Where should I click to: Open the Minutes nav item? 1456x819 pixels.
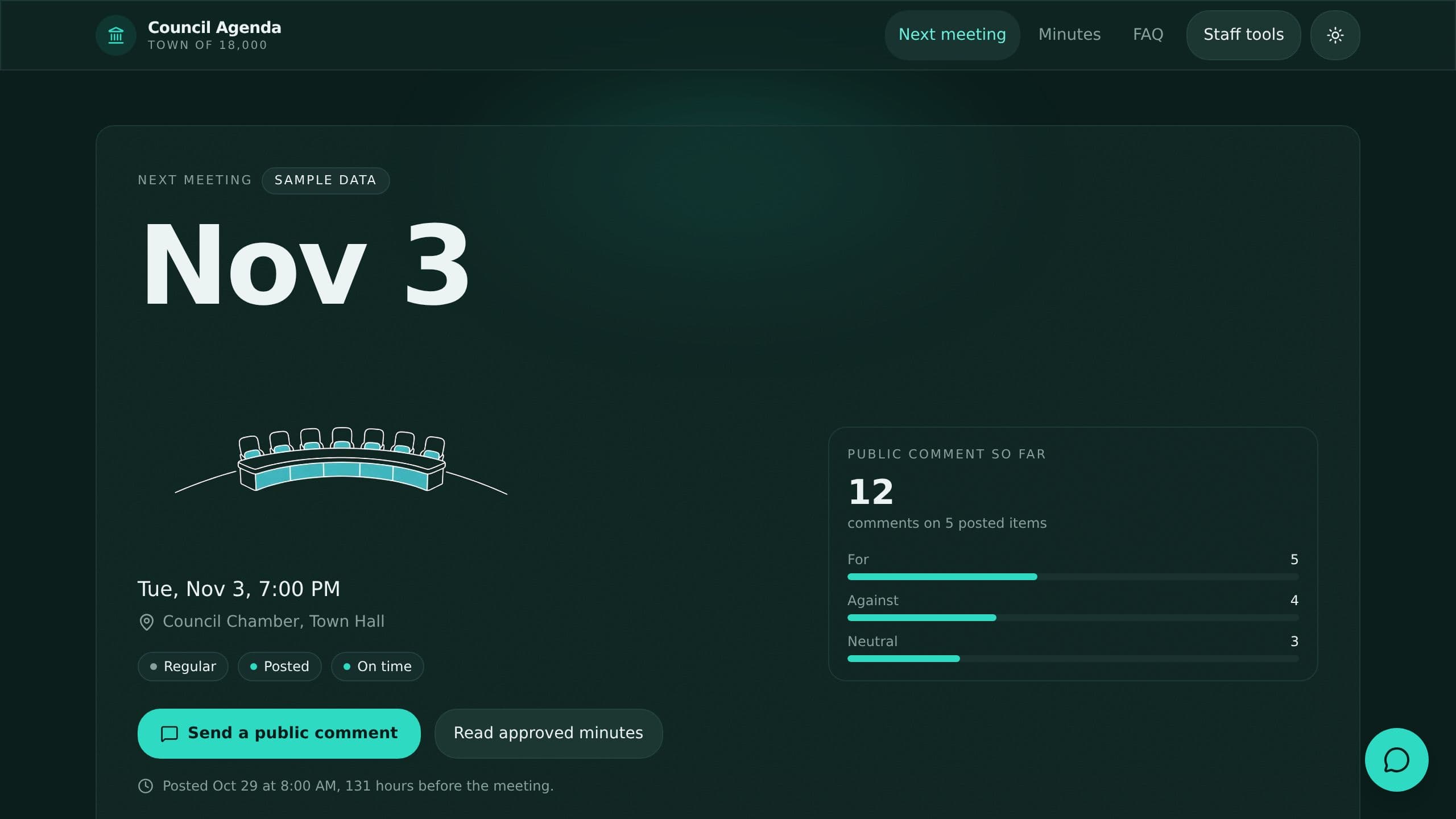1069,35
